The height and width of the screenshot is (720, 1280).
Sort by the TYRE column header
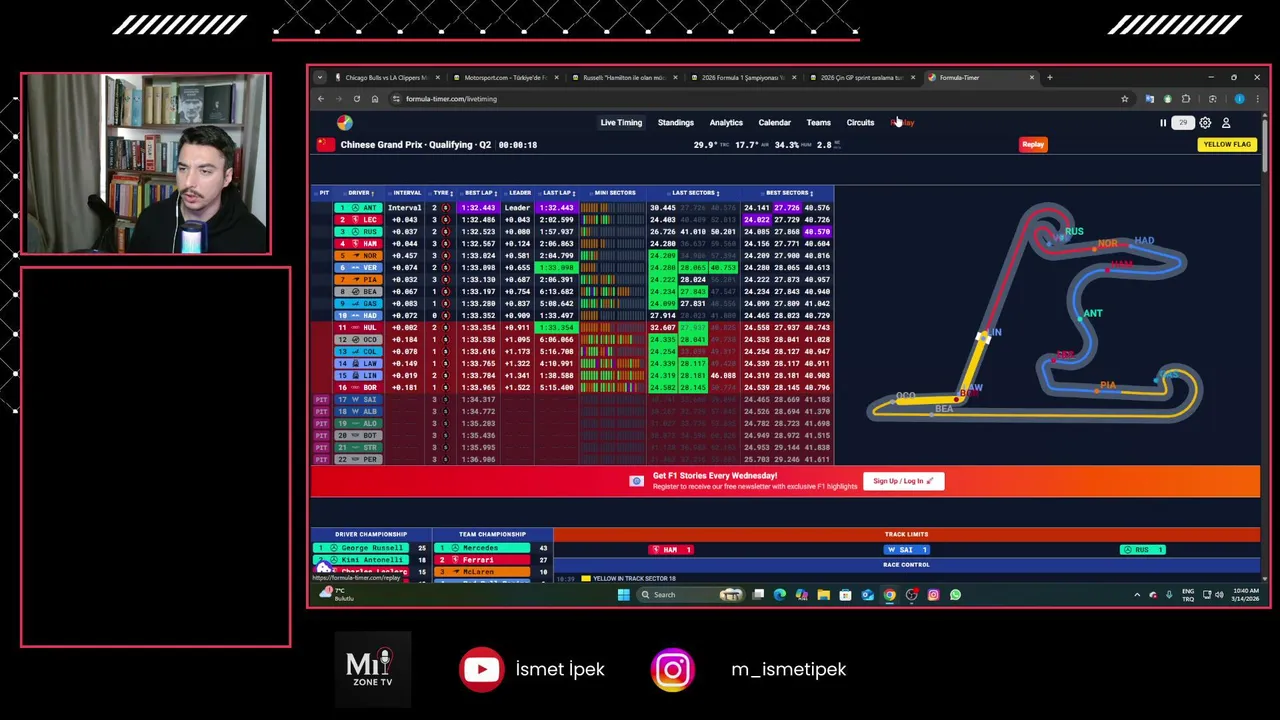tap(442, 193)
